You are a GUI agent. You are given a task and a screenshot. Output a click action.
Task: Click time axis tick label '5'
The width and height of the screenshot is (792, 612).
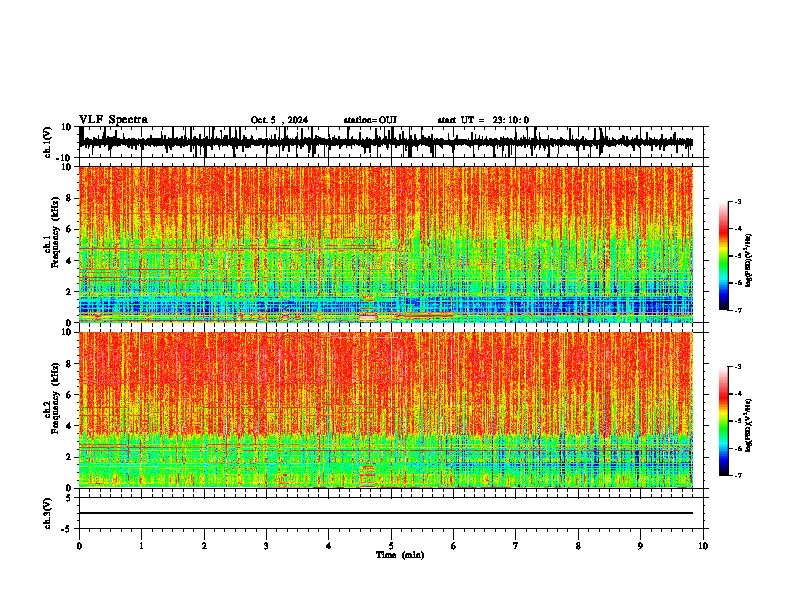[391, 546]
